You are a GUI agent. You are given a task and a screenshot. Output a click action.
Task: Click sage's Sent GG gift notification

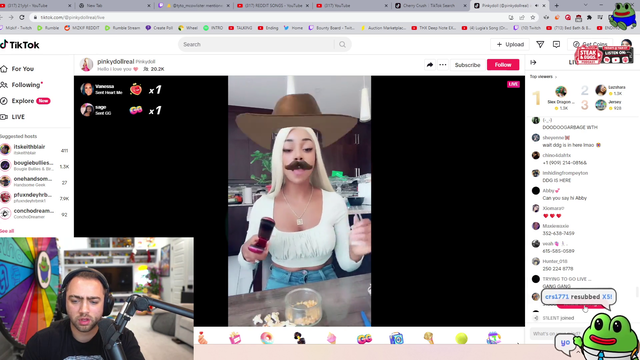[121, 110]
